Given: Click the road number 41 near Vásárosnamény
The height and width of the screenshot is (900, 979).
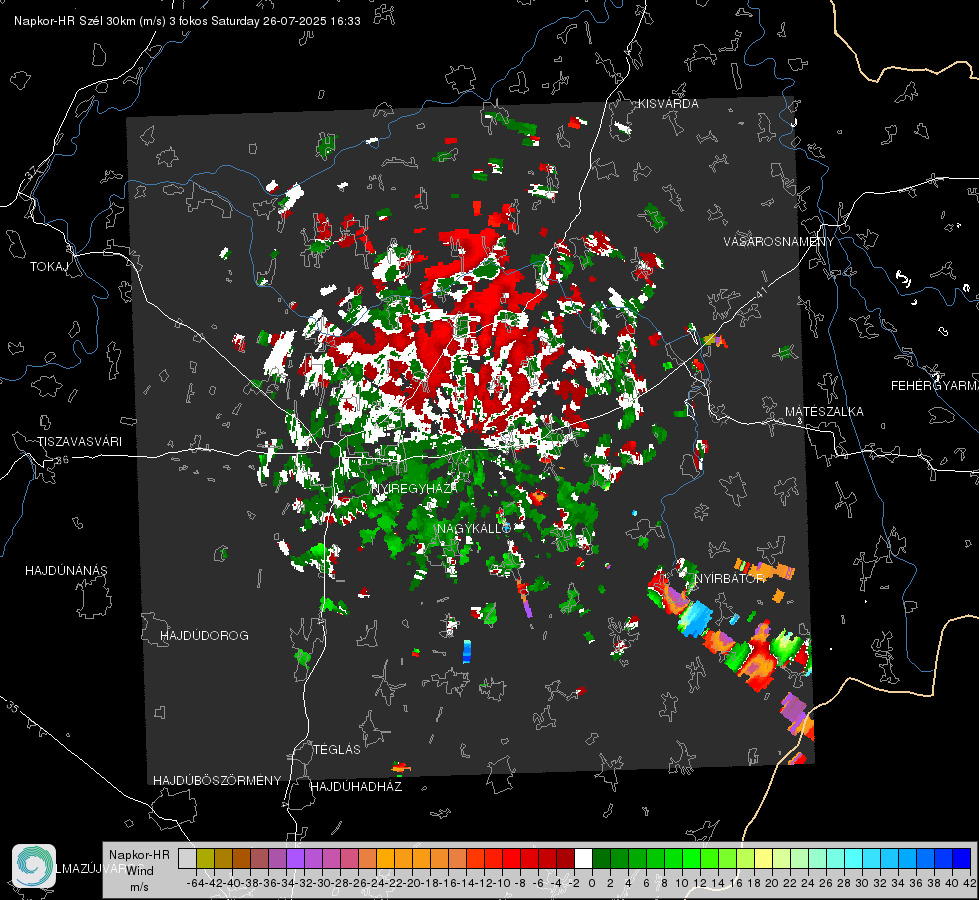Looking at the screenshot, I should pyautogui.click(x=760, y=292).
